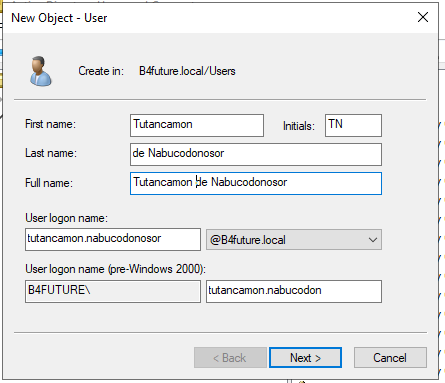Click the 'First name:' label

[x=50, y=124]
